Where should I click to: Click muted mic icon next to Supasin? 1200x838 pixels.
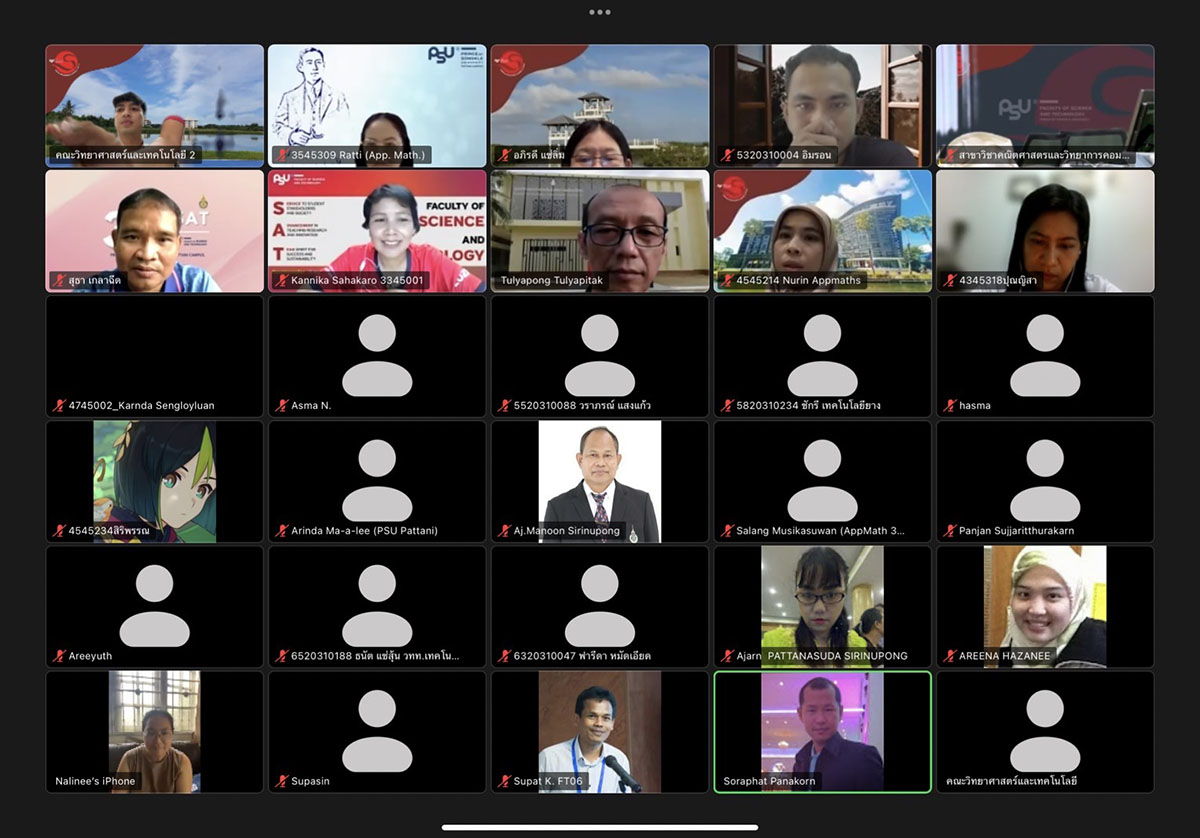[282, 781]
